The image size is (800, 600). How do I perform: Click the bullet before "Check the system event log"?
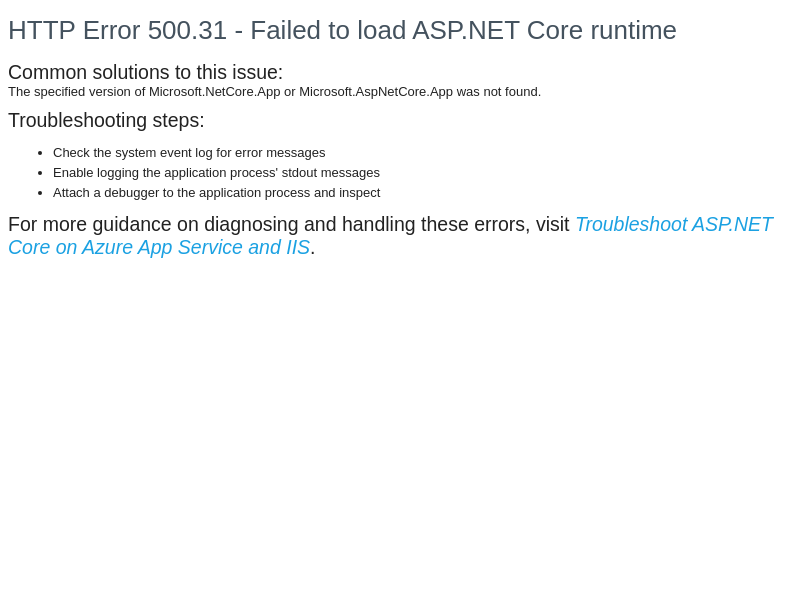[x=40, y=153]
